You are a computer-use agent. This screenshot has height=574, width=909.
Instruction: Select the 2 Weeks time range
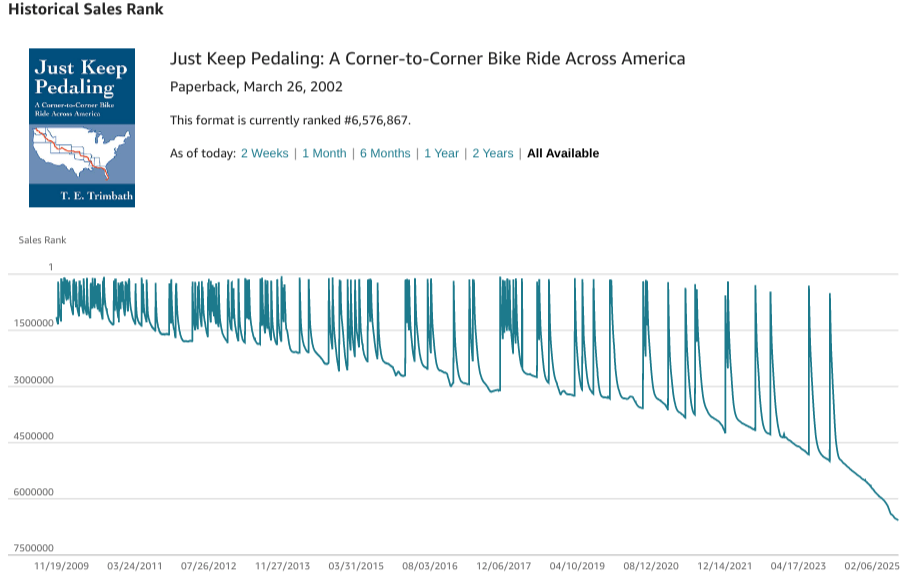tap(264, 153)
